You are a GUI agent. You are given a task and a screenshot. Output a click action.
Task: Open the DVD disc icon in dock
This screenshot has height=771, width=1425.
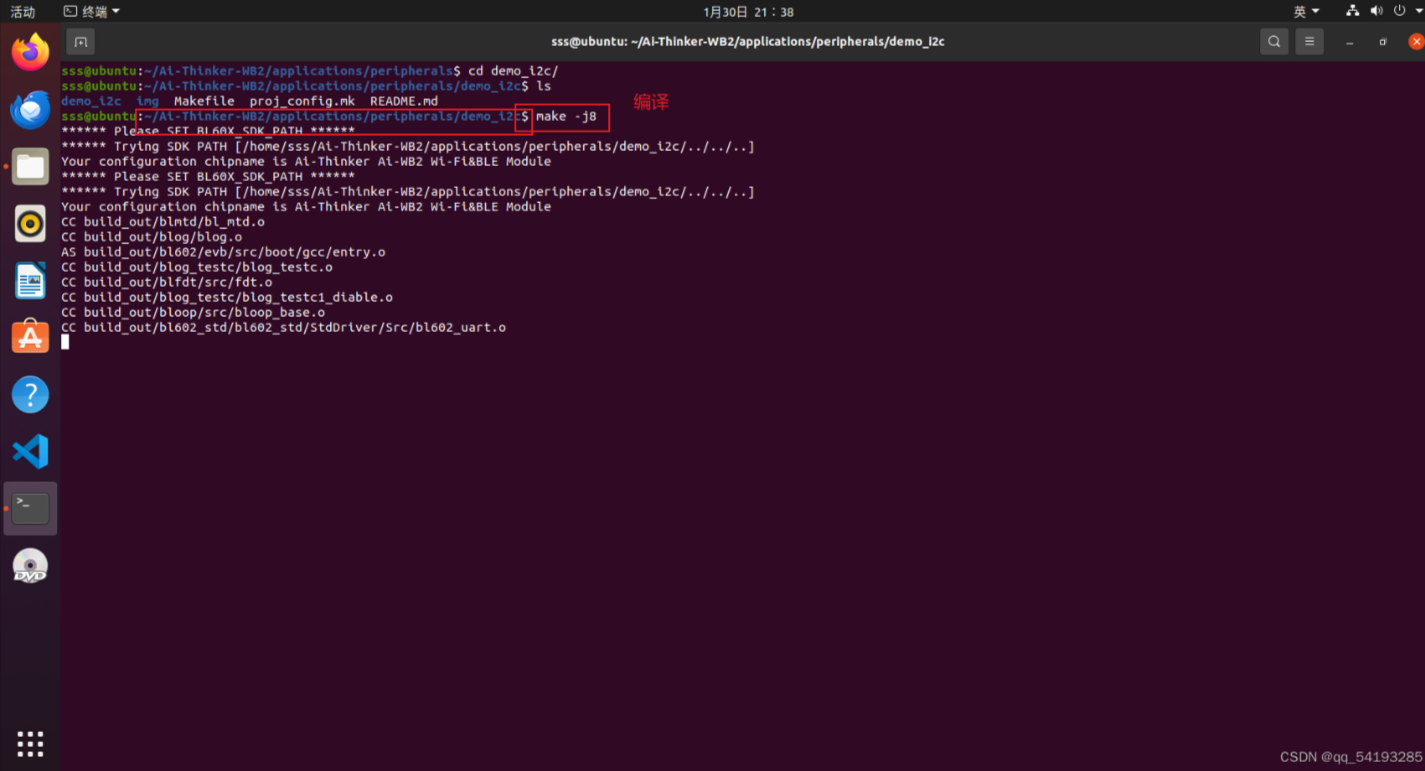tap(30, 566)
